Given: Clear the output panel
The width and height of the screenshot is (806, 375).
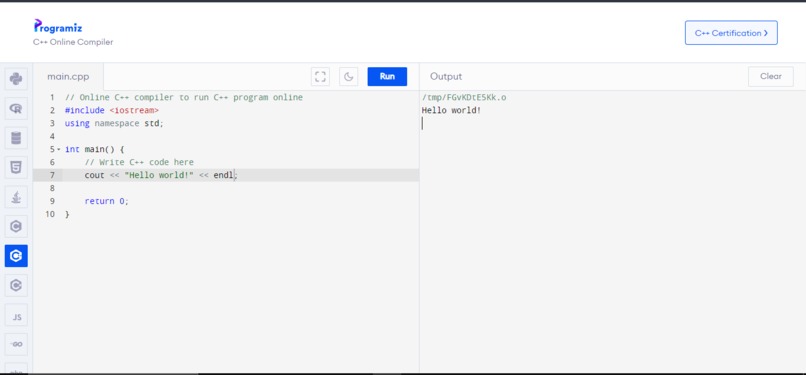Looking at the screenshot, I should tap(771, 77).
